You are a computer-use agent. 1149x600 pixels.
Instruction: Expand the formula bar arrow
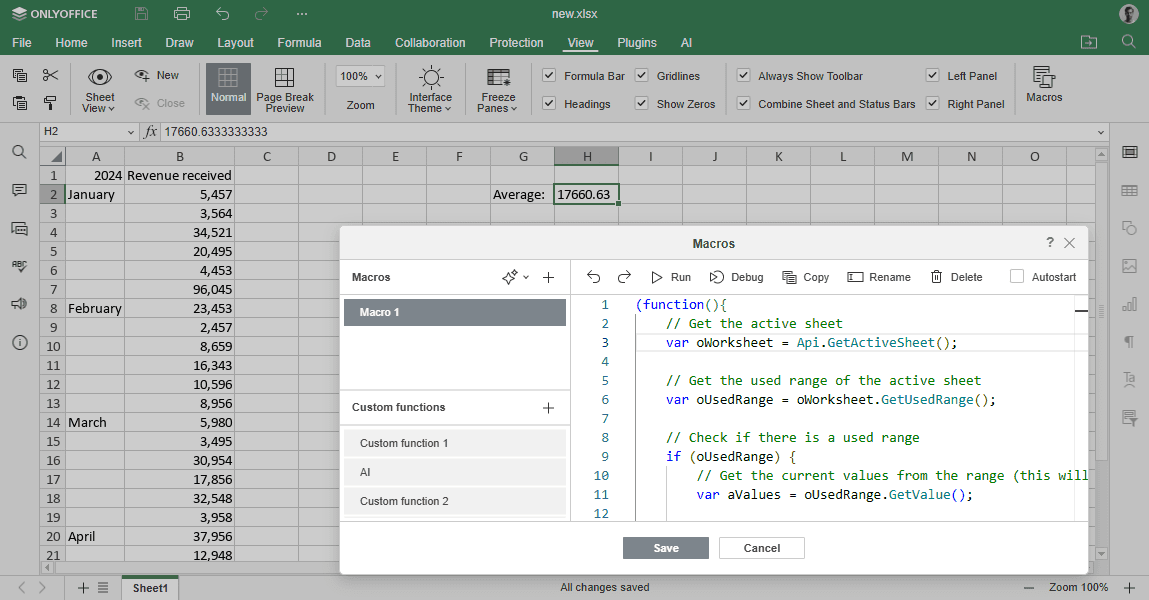coord(1101,132)
